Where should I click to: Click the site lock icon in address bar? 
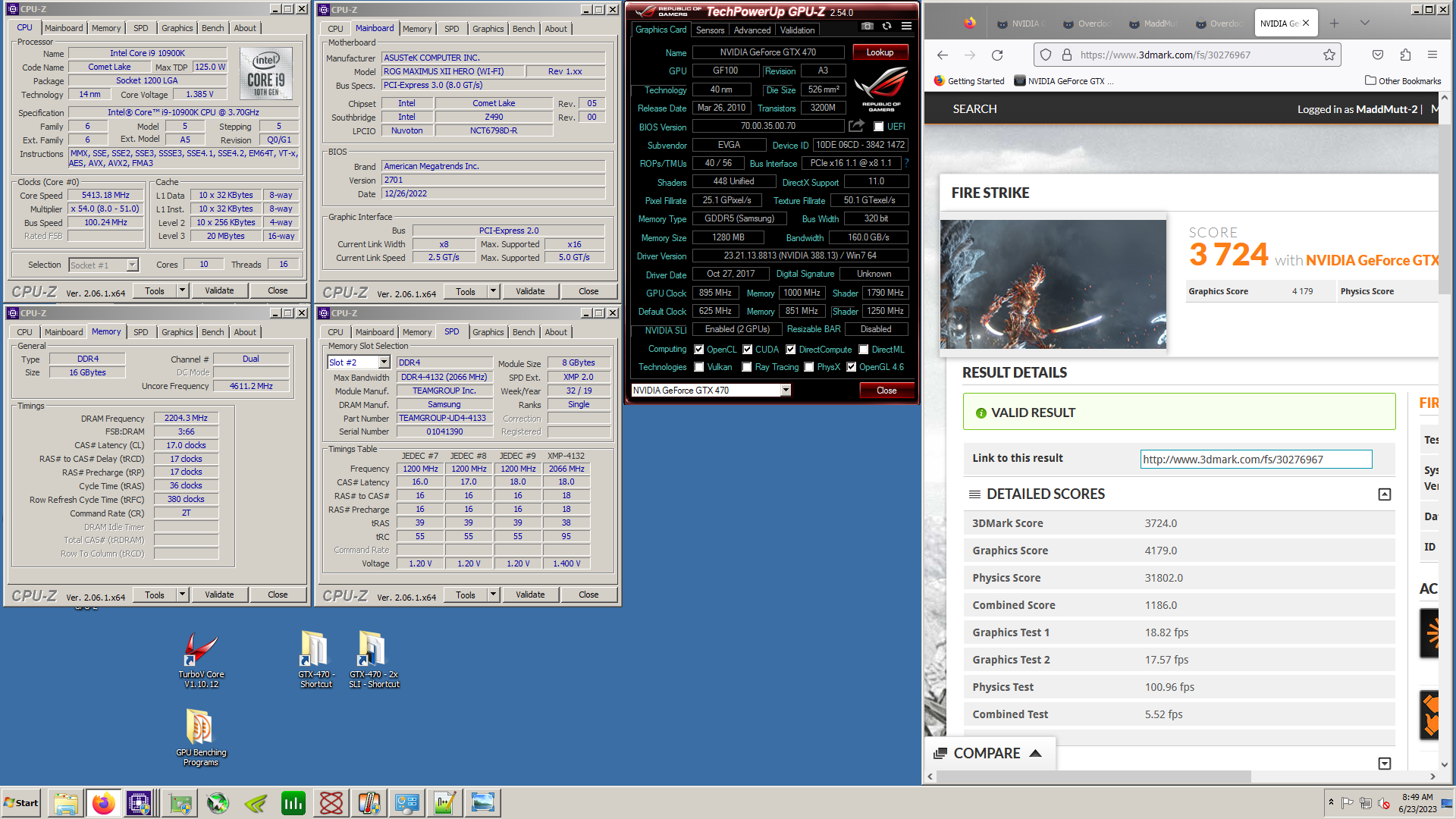pyautogui.click(x=1066, y=55)
